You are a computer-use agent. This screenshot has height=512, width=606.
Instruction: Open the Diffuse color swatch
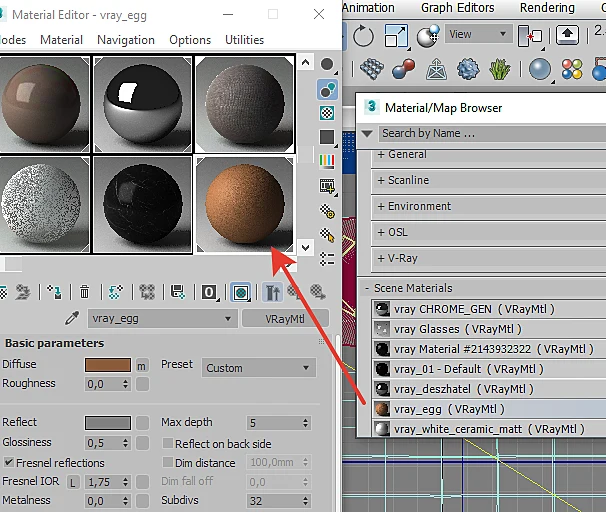(x=108, y=365)
